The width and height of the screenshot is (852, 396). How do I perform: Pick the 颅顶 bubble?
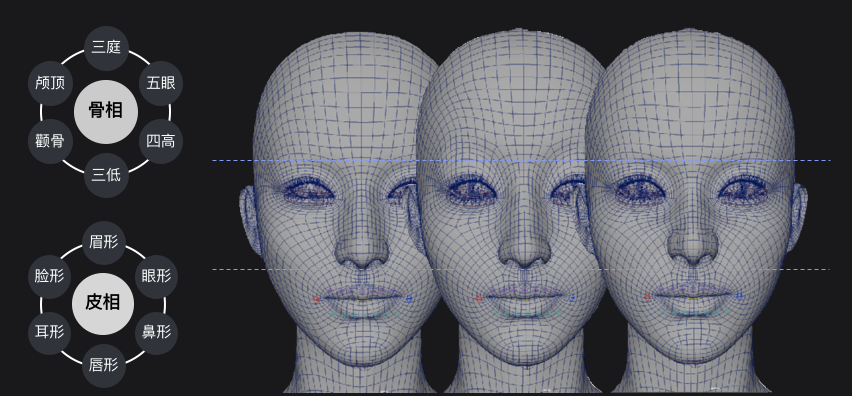pyautogui.click(x=49, y=84)
